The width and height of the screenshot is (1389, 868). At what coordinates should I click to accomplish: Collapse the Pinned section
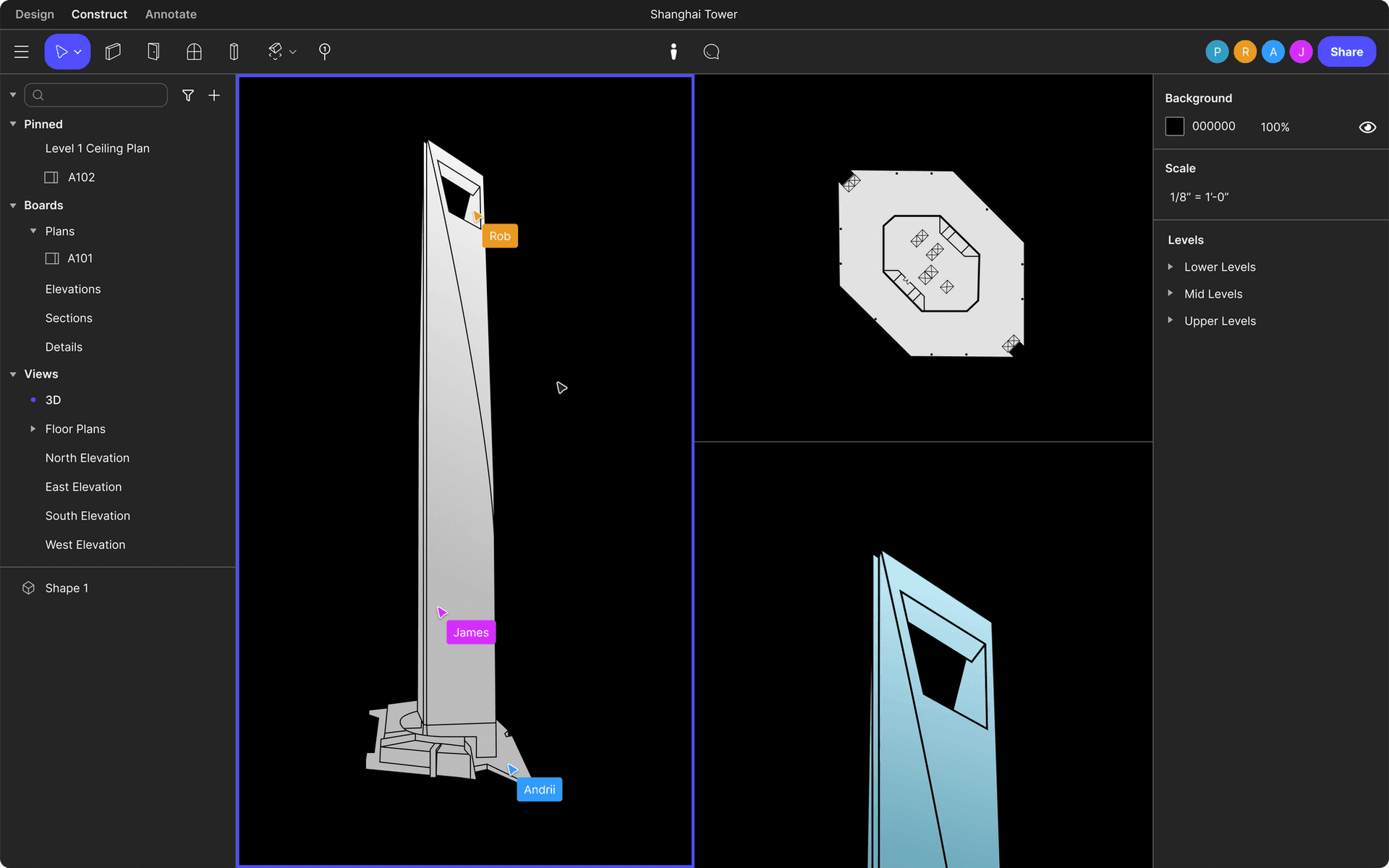tap(13, 124)
